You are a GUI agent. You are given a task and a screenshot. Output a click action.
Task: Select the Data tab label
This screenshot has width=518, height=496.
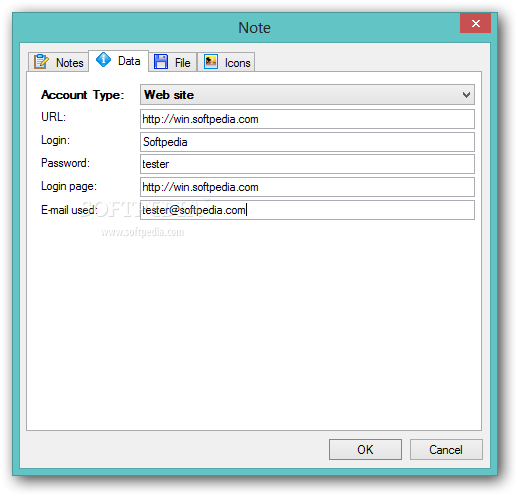tap(129, 61)
